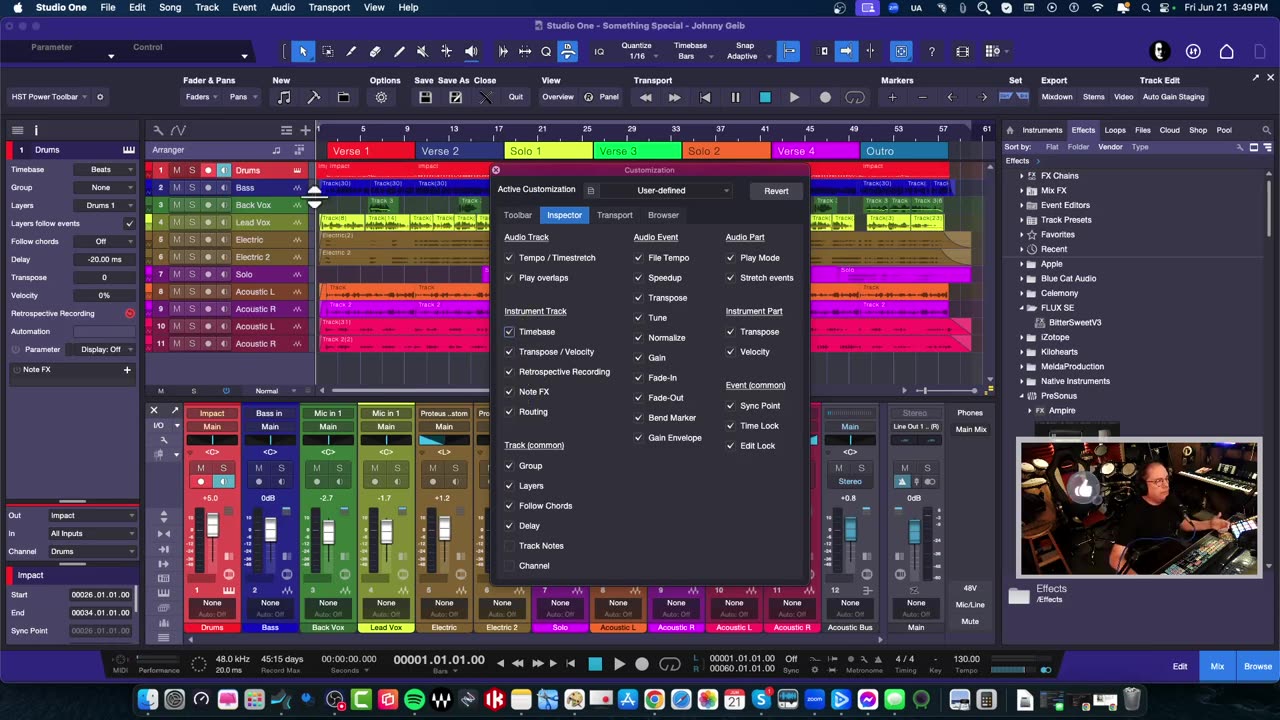Toggle Loop in power toolbar

855,97
